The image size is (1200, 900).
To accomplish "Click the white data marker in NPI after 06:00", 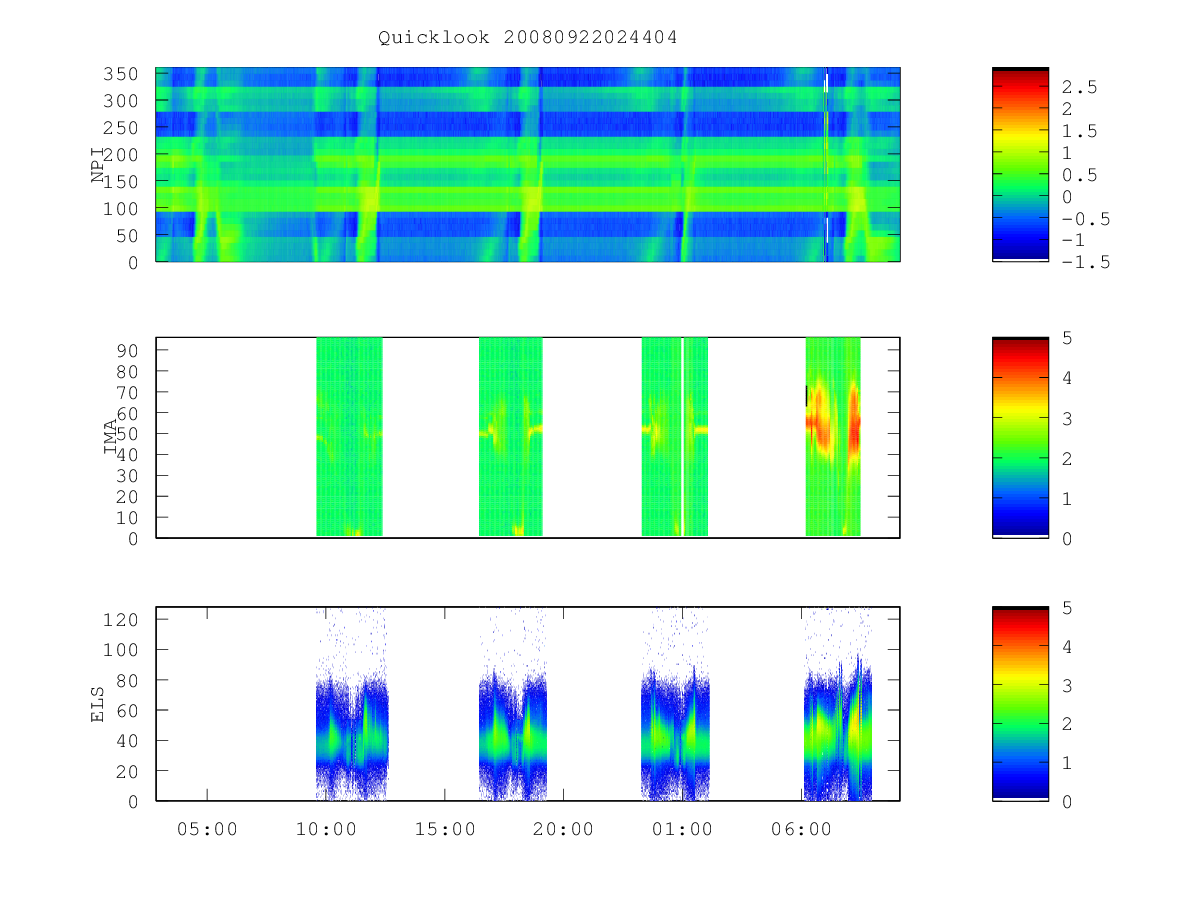I will click(826, 82).
